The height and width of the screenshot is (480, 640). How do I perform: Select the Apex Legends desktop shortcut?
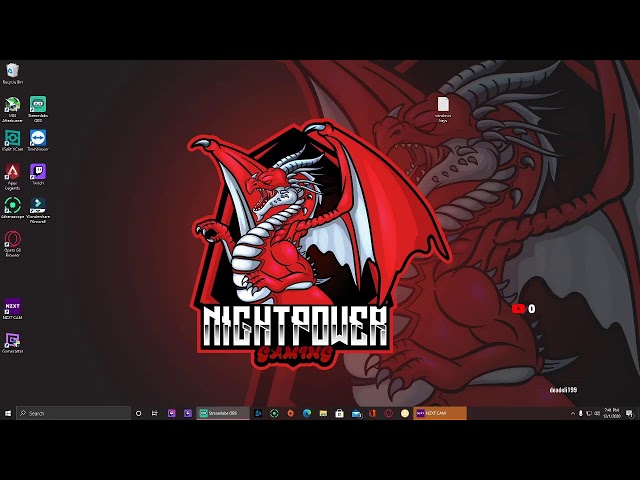coord(13,177)
